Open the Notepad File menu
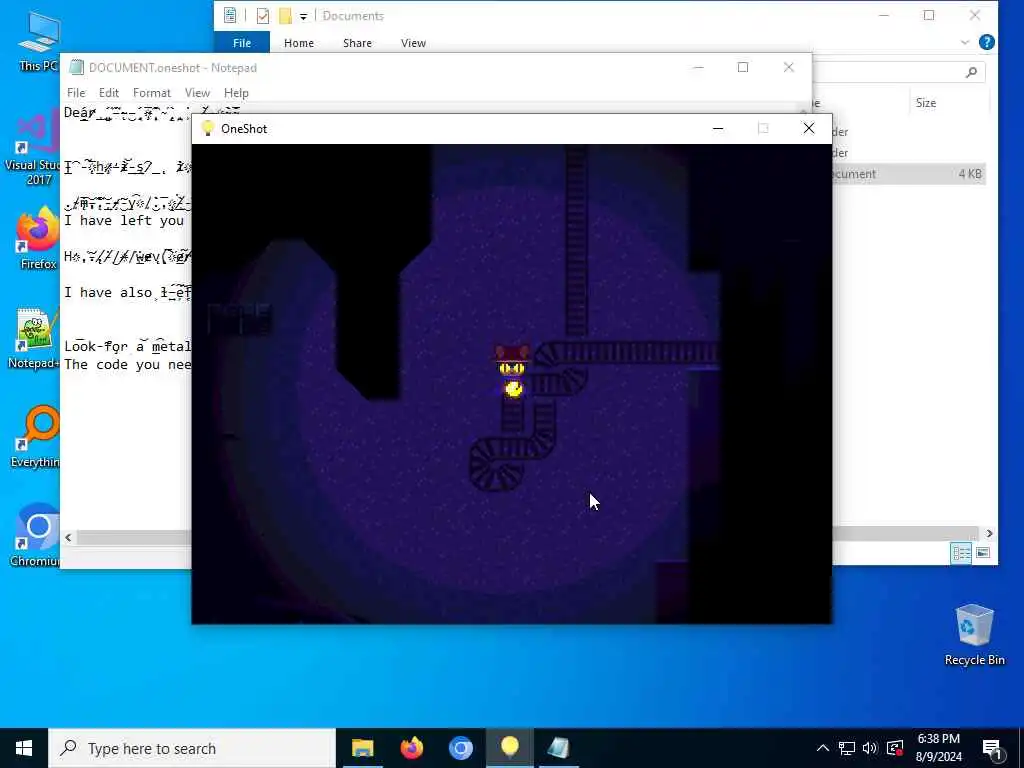The height and width of the screenshot is (768, 1024). tap(76, 93)
